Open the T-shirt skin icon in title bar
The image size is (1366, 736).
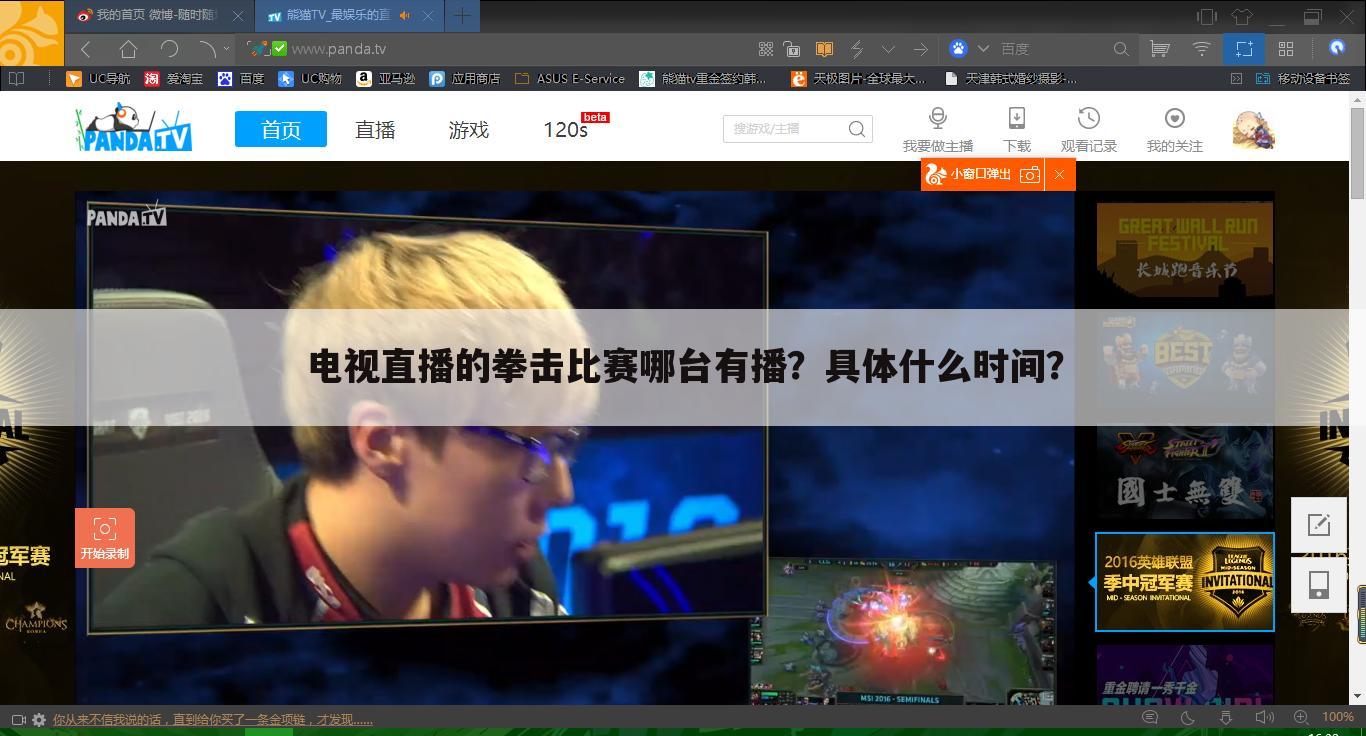pos(1241,16)
